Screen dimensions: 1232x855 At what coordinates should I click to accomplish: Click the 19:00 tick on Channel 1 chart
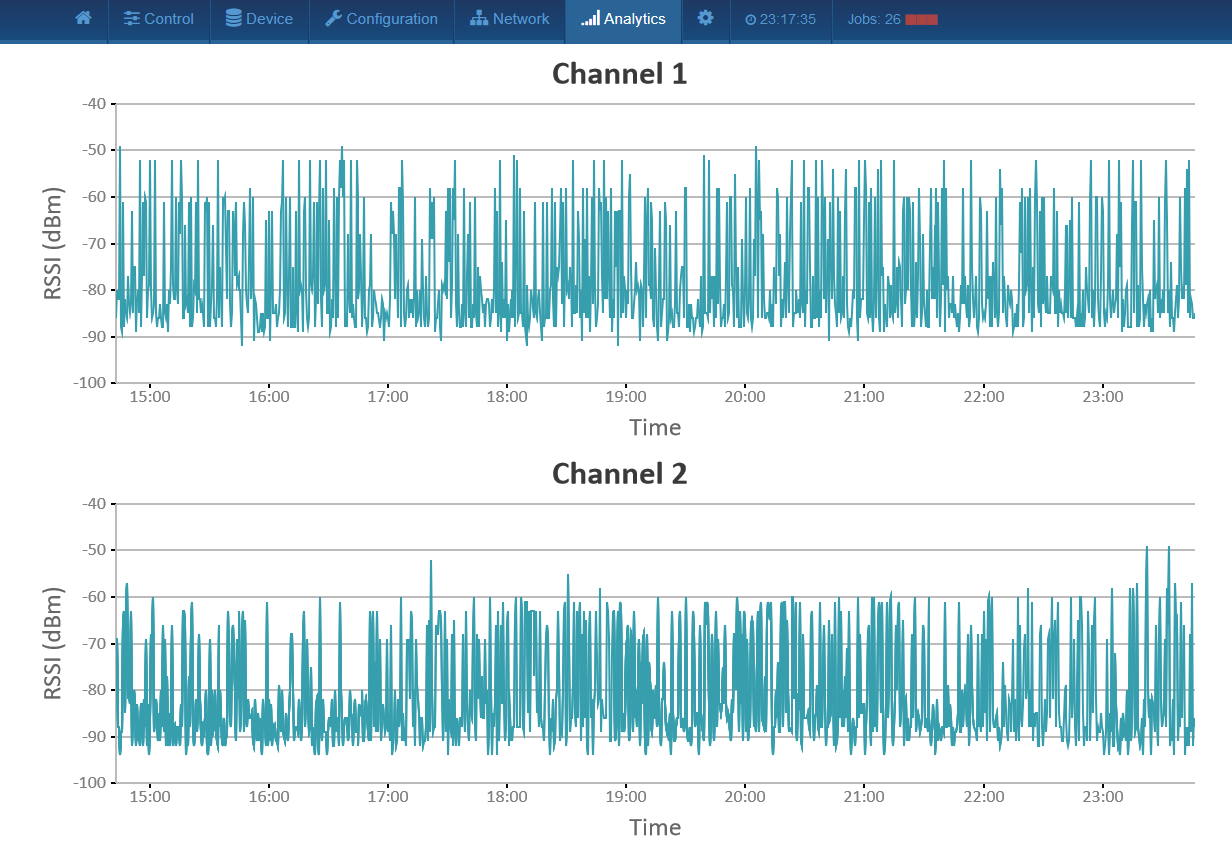point(626,397)
